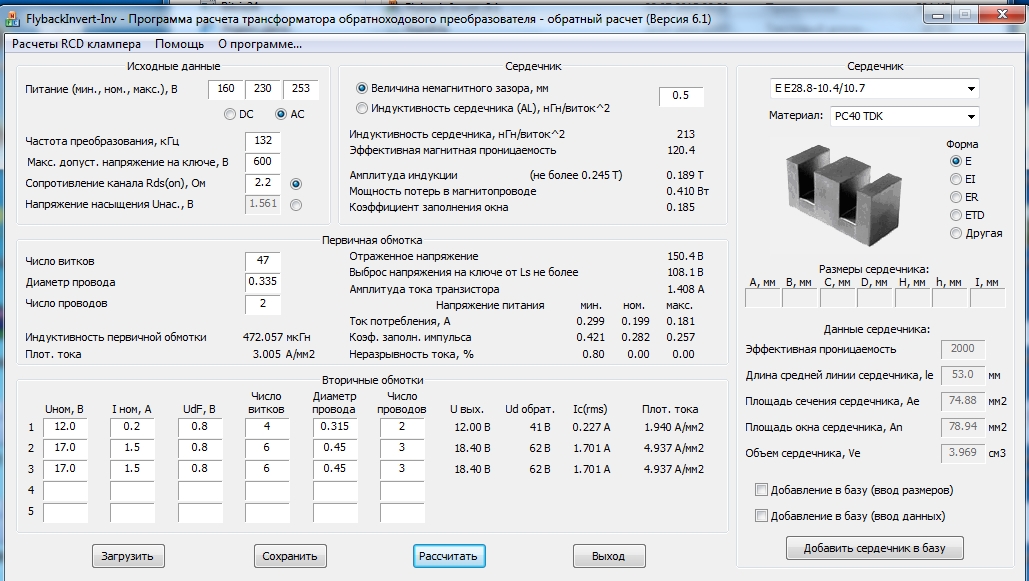This screenshot has width=1029, height=581.
Task: Choose the ETD core shape option
Action: tap(956, 215)
